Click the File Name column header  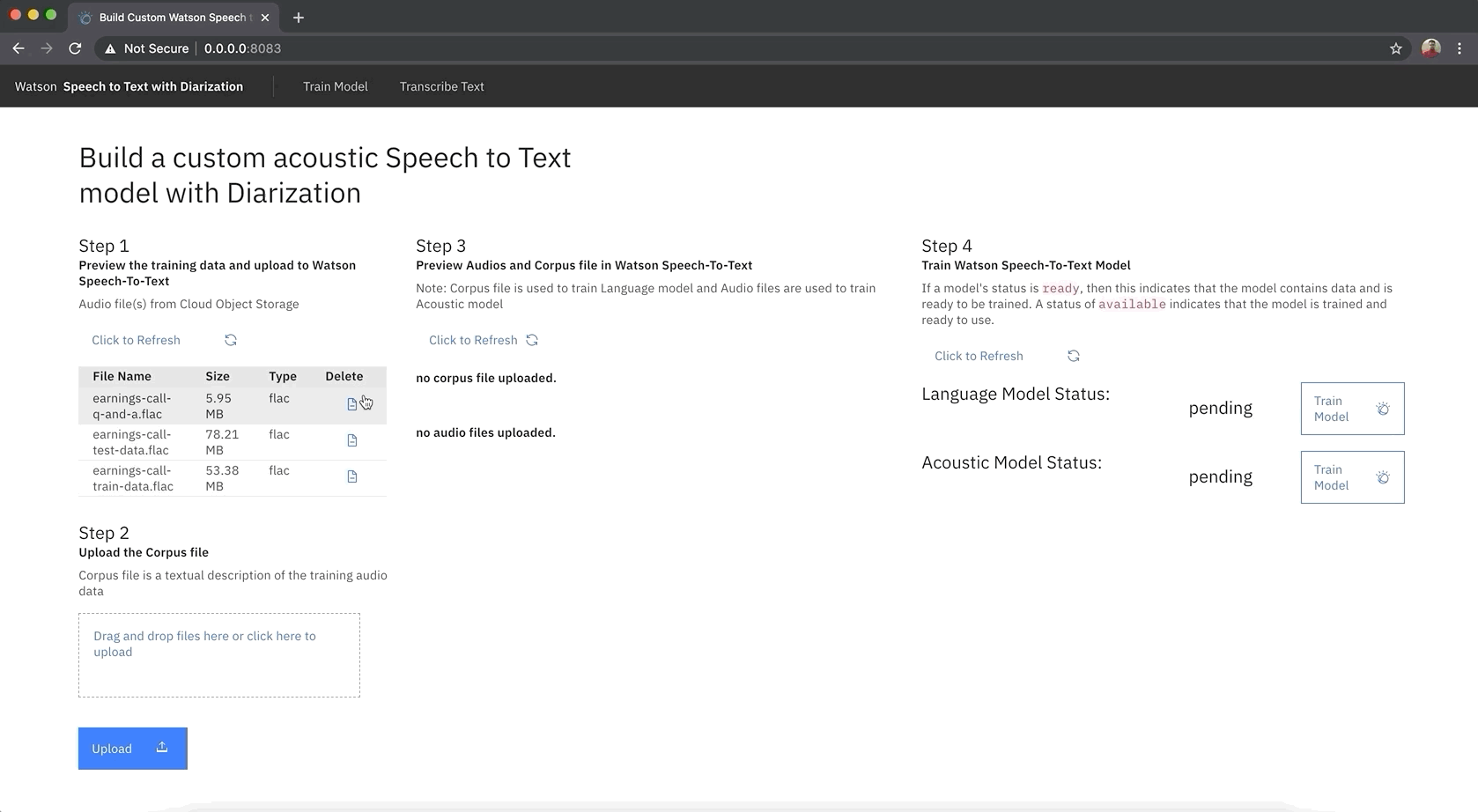coord(122,376)
